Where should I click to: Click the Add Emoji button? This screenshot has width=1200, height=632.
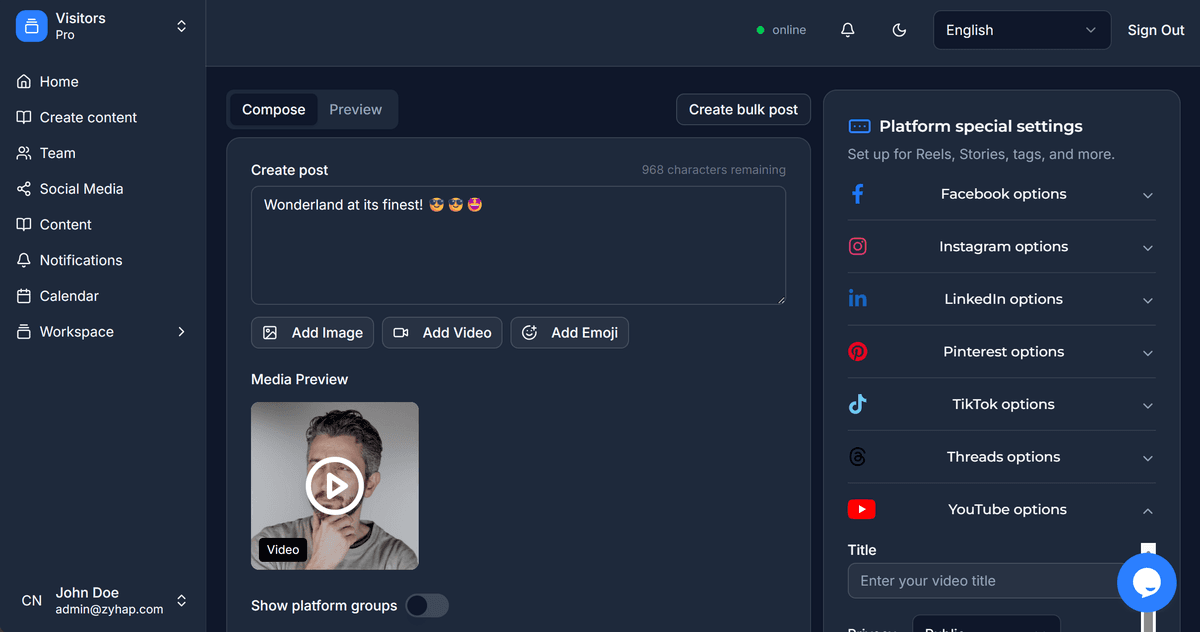pyautogui.click(x=570, y=333)
